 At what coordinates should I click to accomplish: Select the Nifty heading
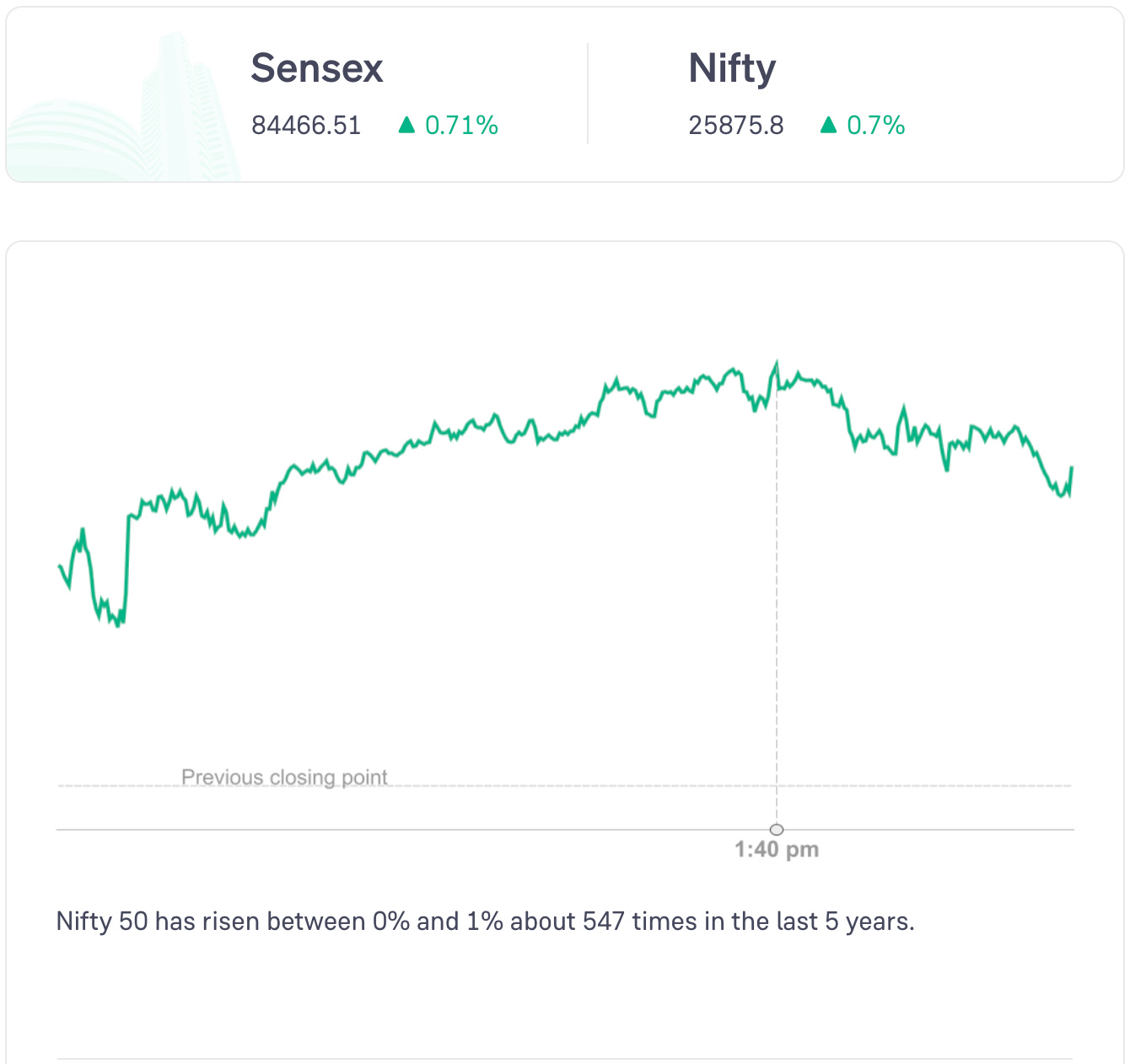pos(732,68)
